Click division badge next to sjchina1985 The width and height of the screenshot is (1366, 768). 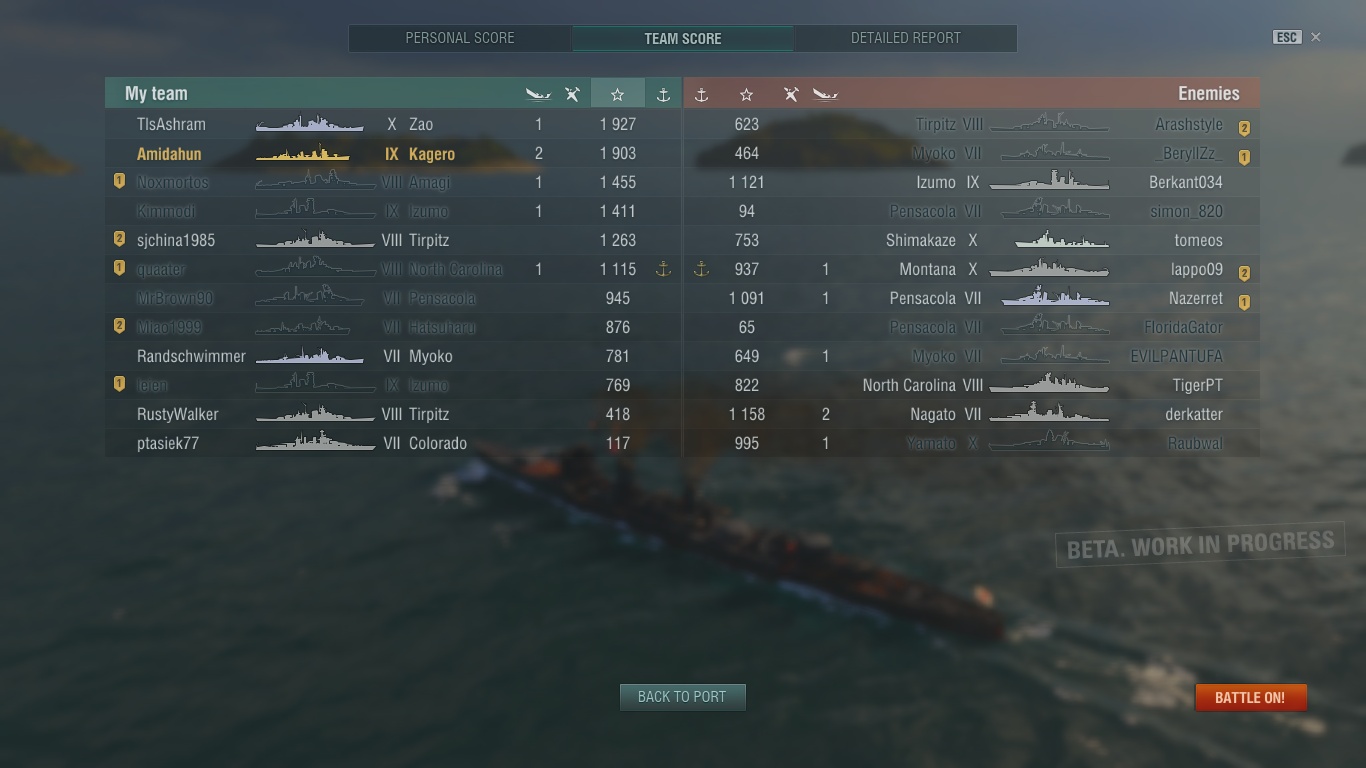click(119, 240)
